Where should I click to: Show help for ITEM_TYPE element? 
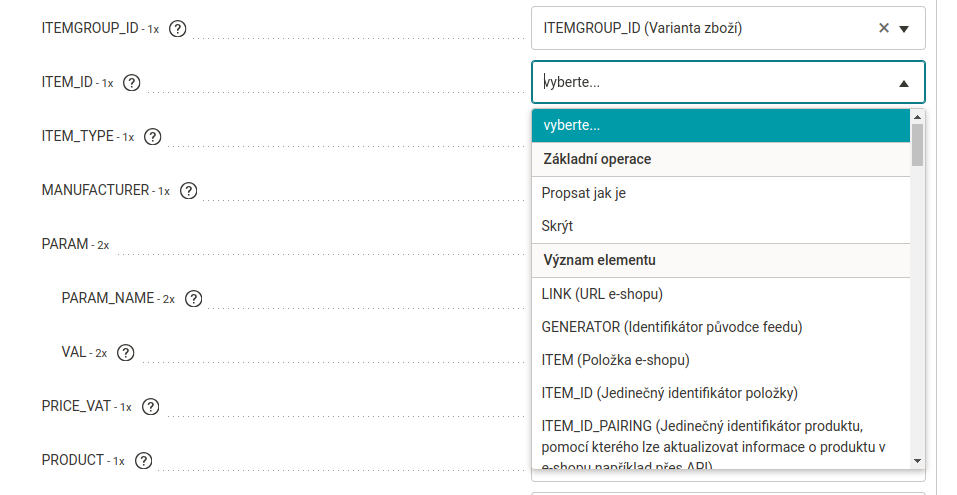(153, 137)
